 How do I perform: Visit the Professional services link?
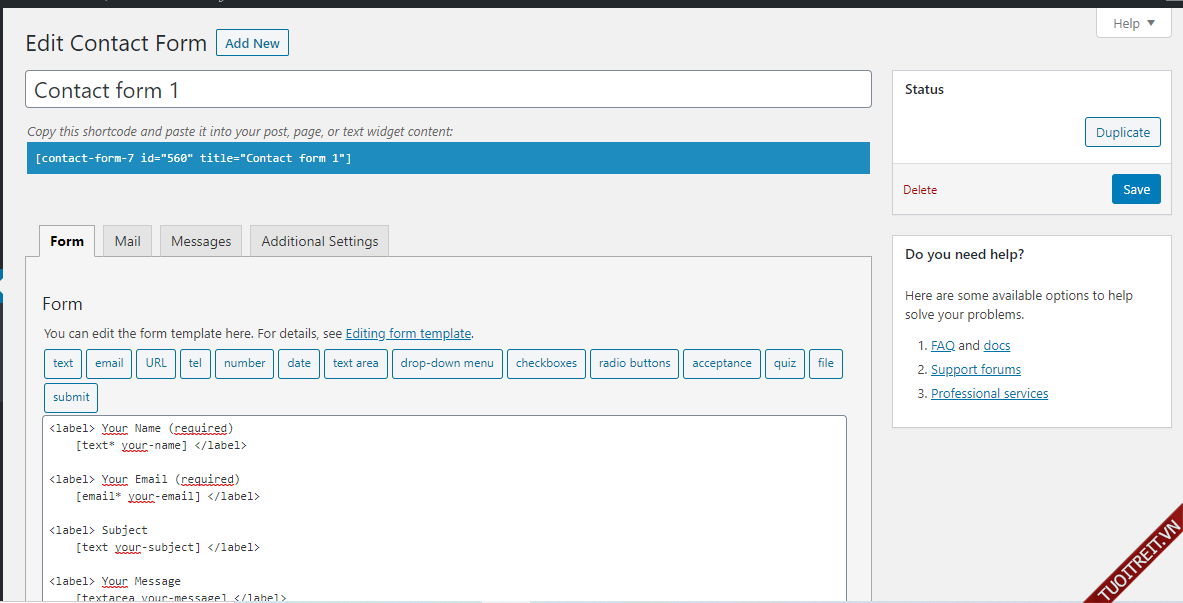tap(989, 394)
